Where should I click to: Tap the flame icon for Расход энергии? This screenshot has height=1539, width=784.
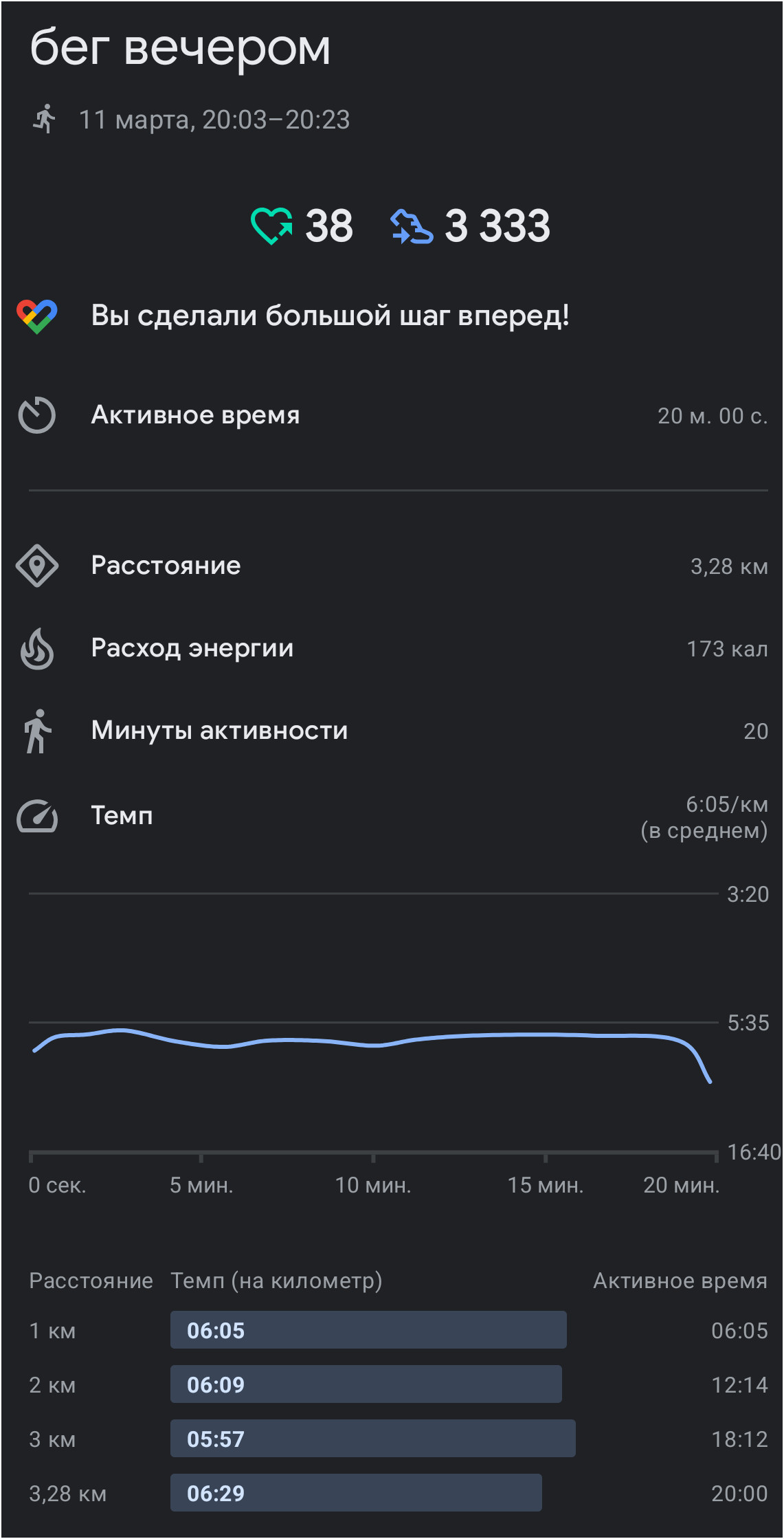(37, 648)
